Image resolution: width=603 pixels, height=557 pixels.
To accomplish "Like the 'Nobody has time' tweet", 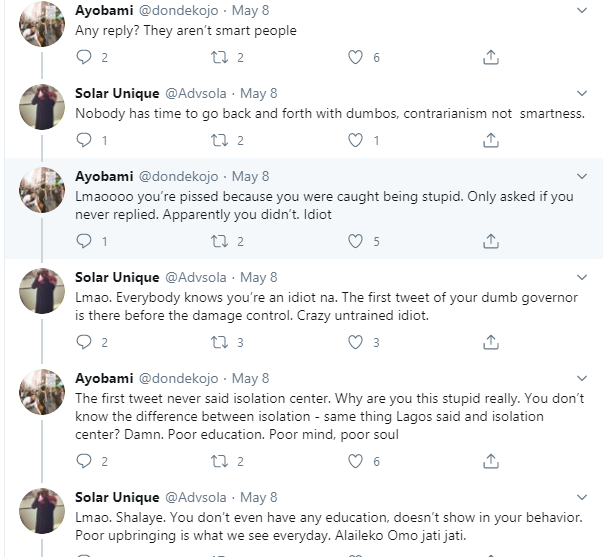I will click(x=355, y=141).
